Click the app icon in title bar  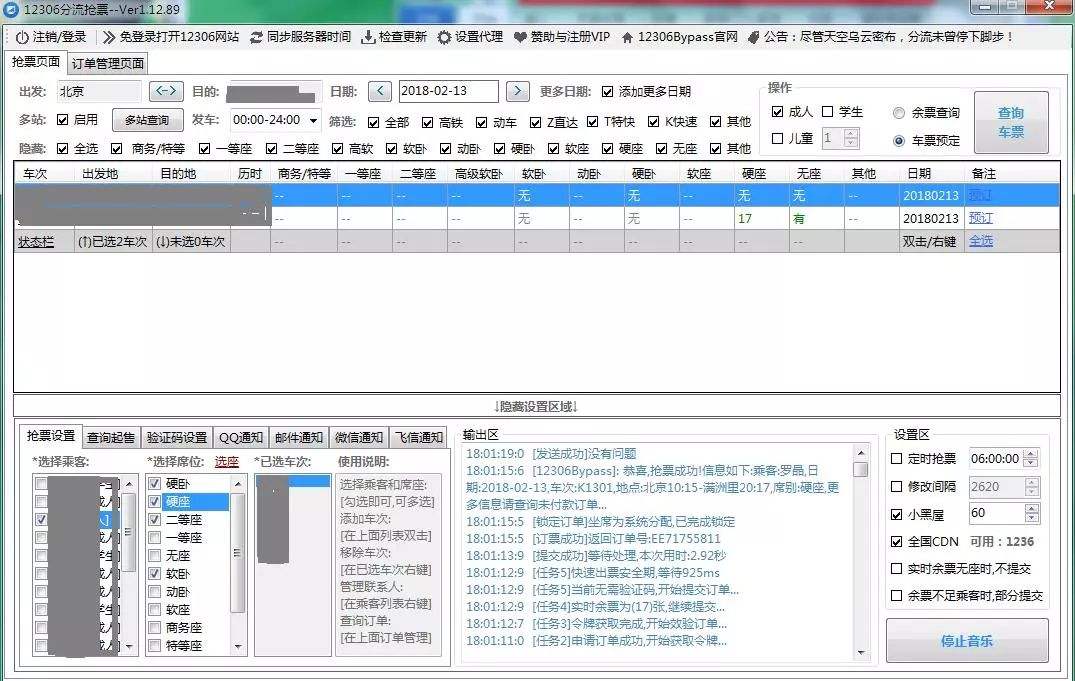coord(10,9)
